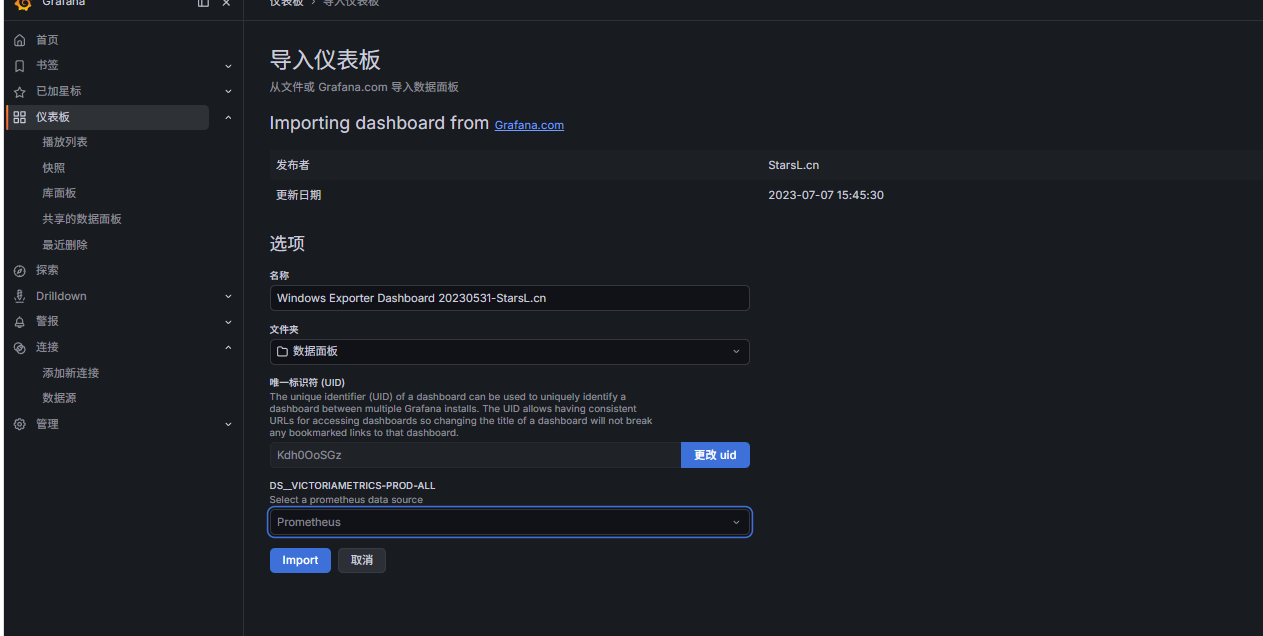Screen dimensions: 1263x636
Task: Open Drilldown in the sidebar
Action: tap(61, 296)
